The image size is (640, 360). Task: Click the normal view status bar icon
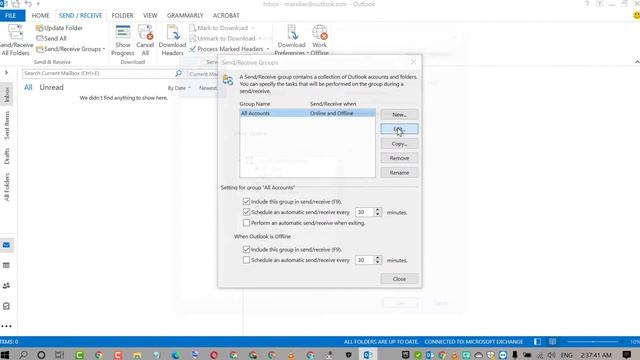[x=537, y=342]
